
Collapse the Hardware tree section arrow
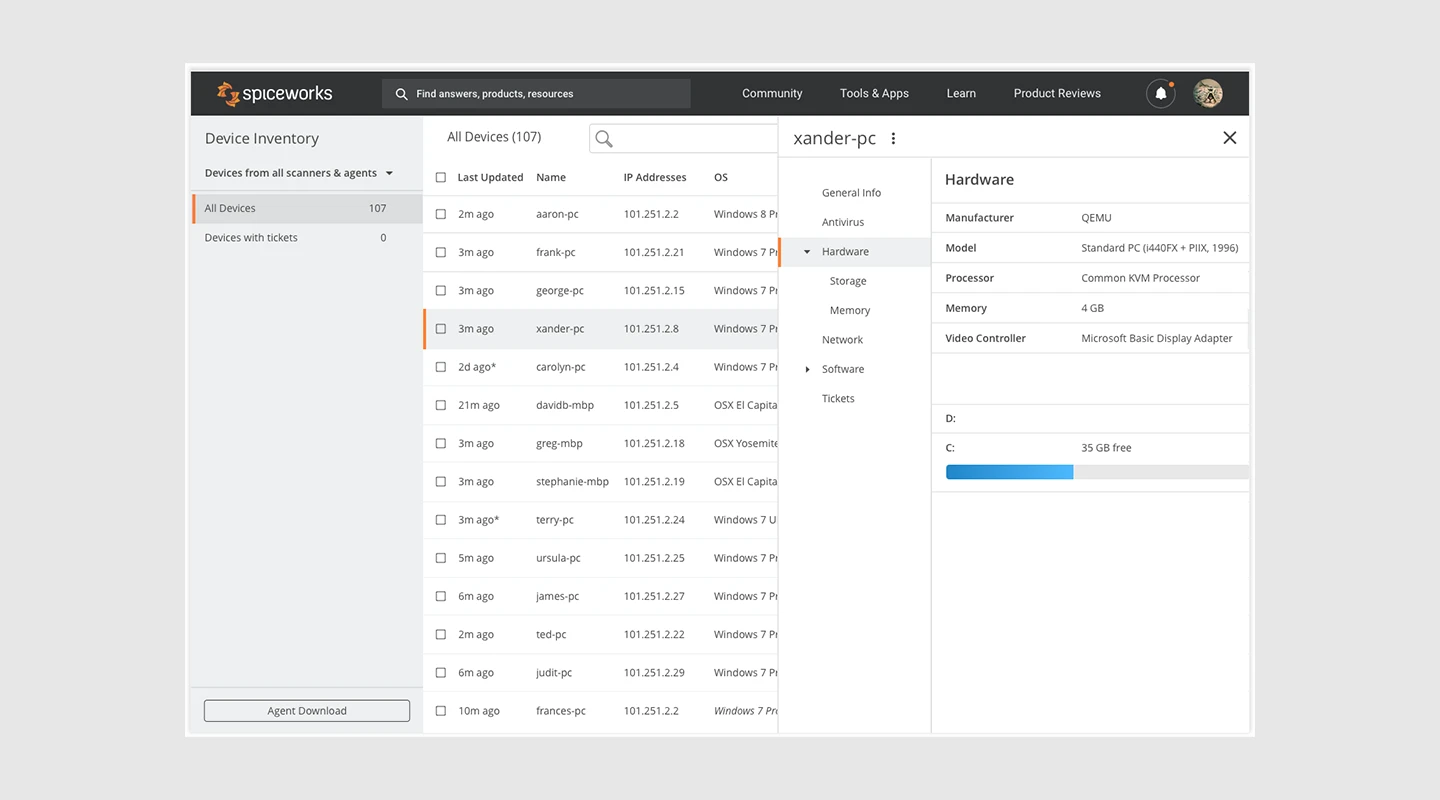point(807,252)
